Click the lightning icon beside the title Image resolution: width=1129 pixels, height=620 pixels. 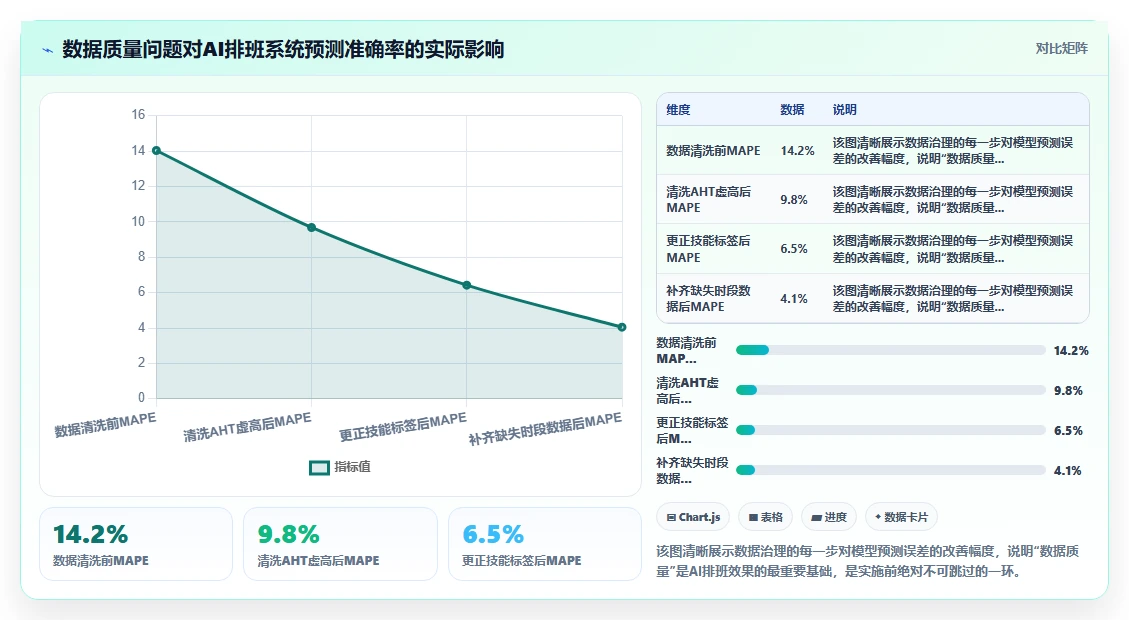click(48, 50)
